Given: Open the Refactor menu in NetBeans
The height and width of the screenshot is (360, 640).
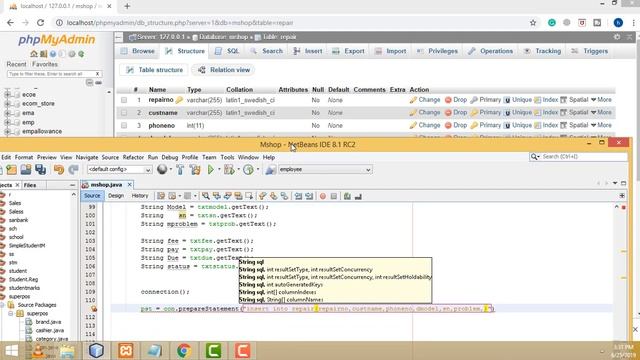Looking at the screenshot, I should [133, 157].
